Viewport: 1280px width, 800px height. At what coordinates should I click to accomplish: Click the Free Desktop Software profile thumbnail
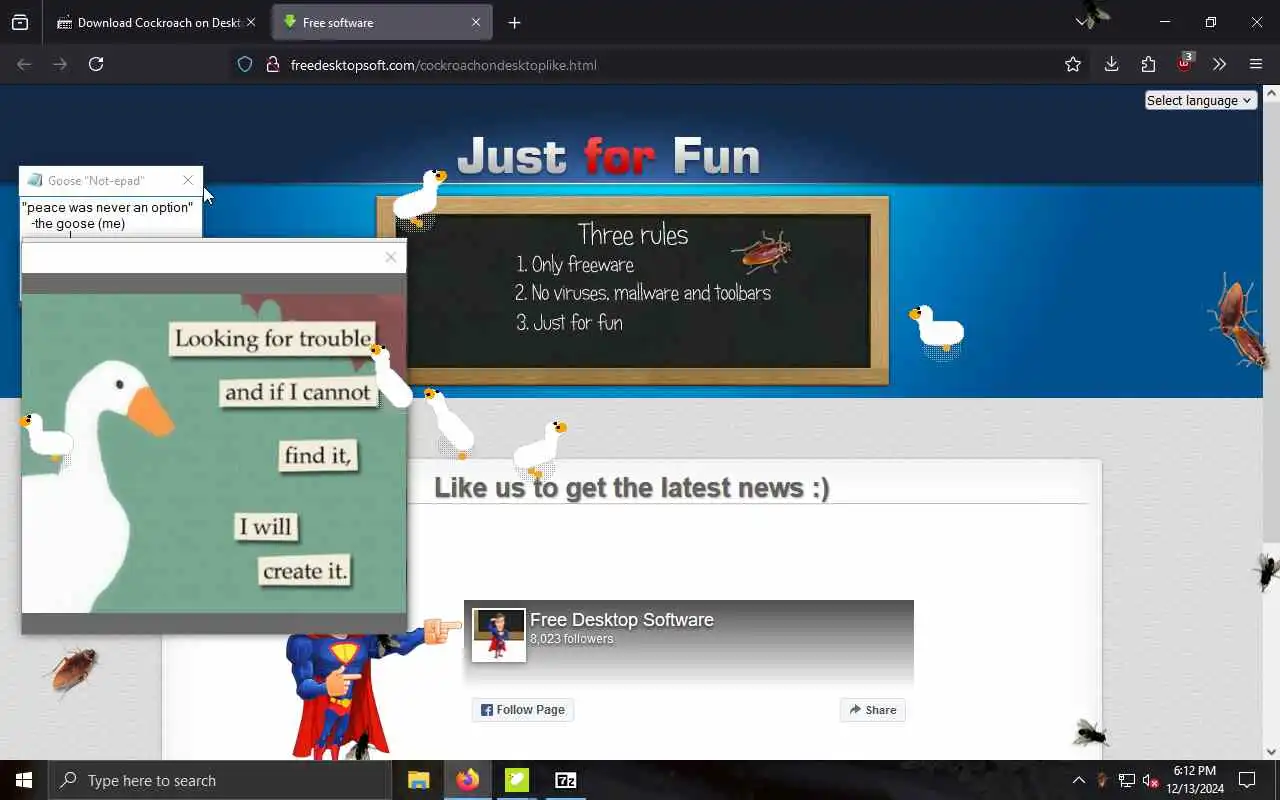click(x=498, y=635)
